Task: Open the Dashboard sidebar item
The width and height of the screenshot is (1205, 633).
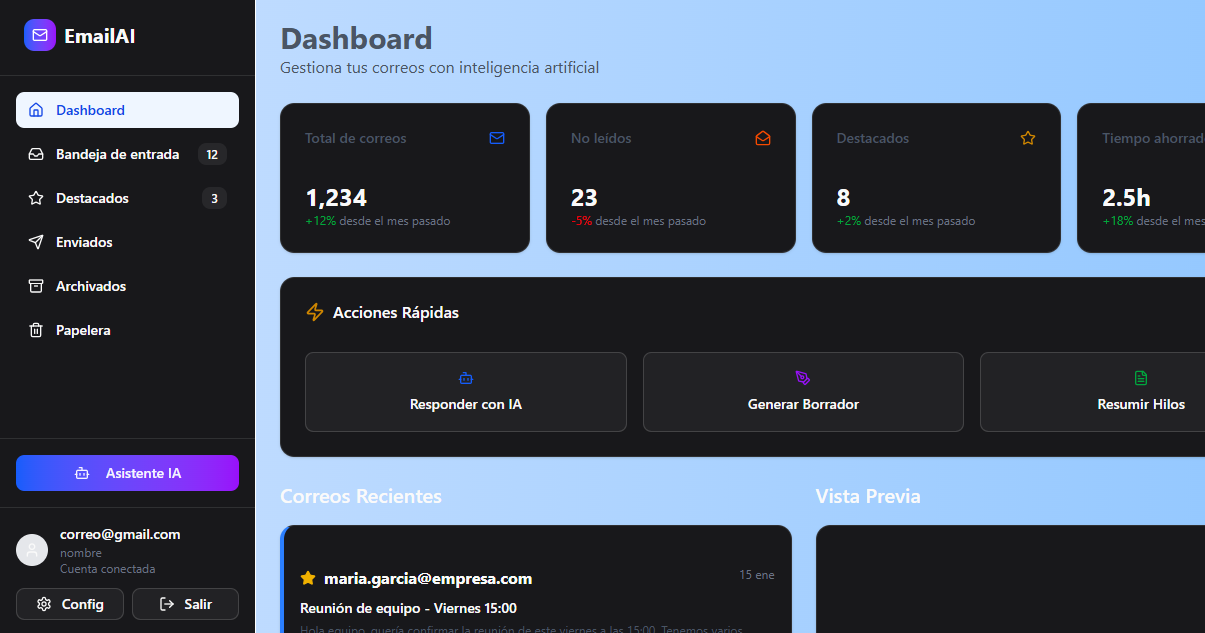Action: (127, 110)
